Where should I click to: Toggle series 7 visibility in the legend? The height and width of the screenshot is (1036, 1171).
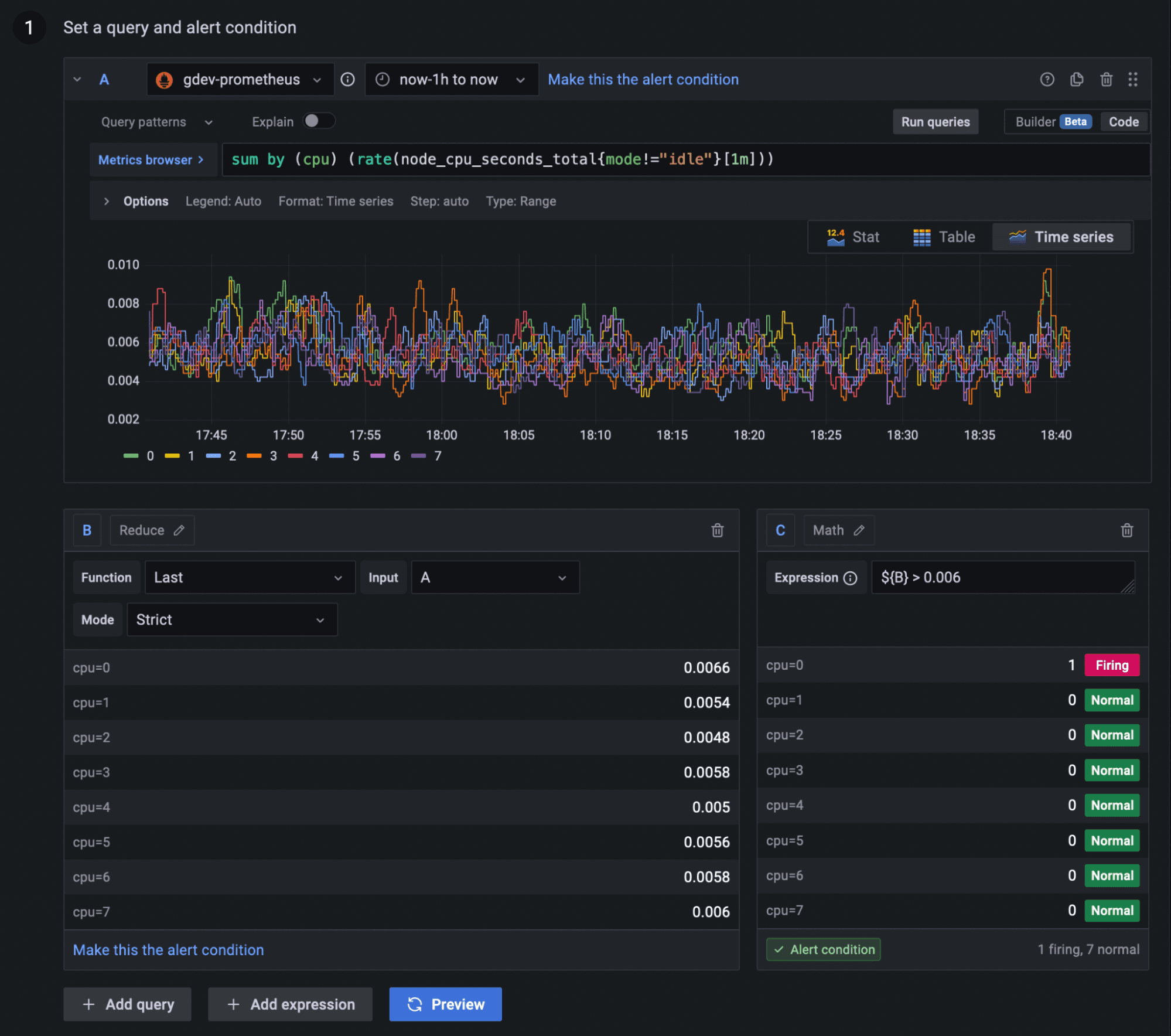(438, 456)
